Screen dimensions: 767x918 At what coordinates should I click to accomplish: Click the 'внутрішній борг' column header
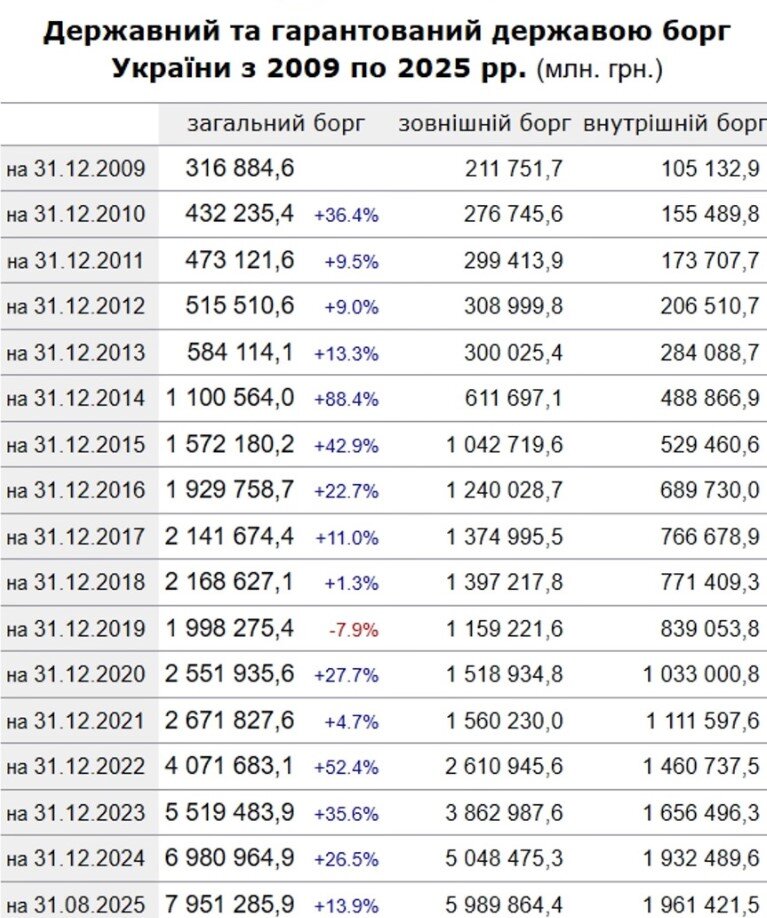pyautogui.click(x=674, y=124)
